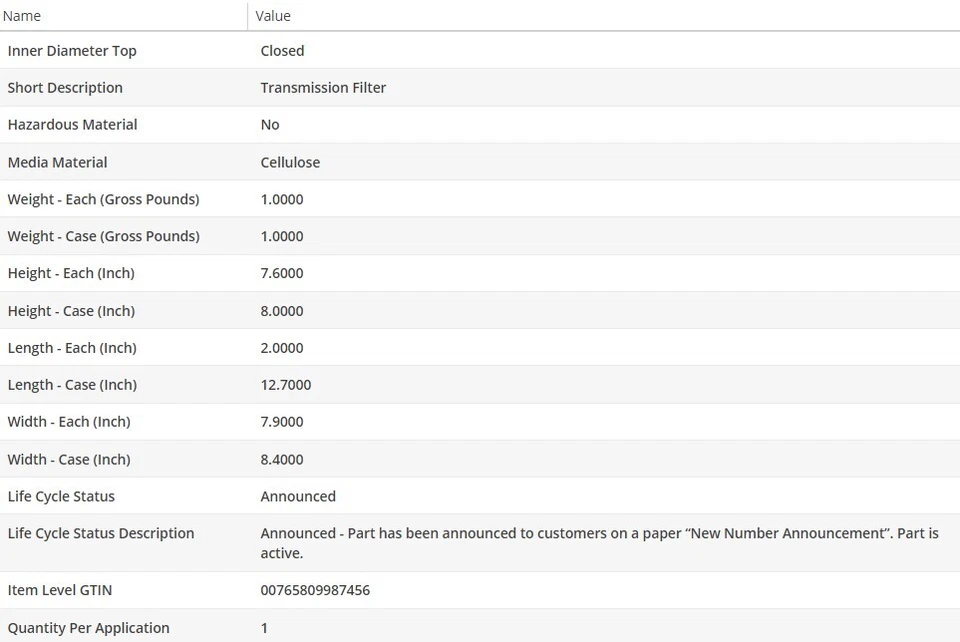Select the Width - Case (Inch) label
The image size is (960, 642).
[69, 460]
